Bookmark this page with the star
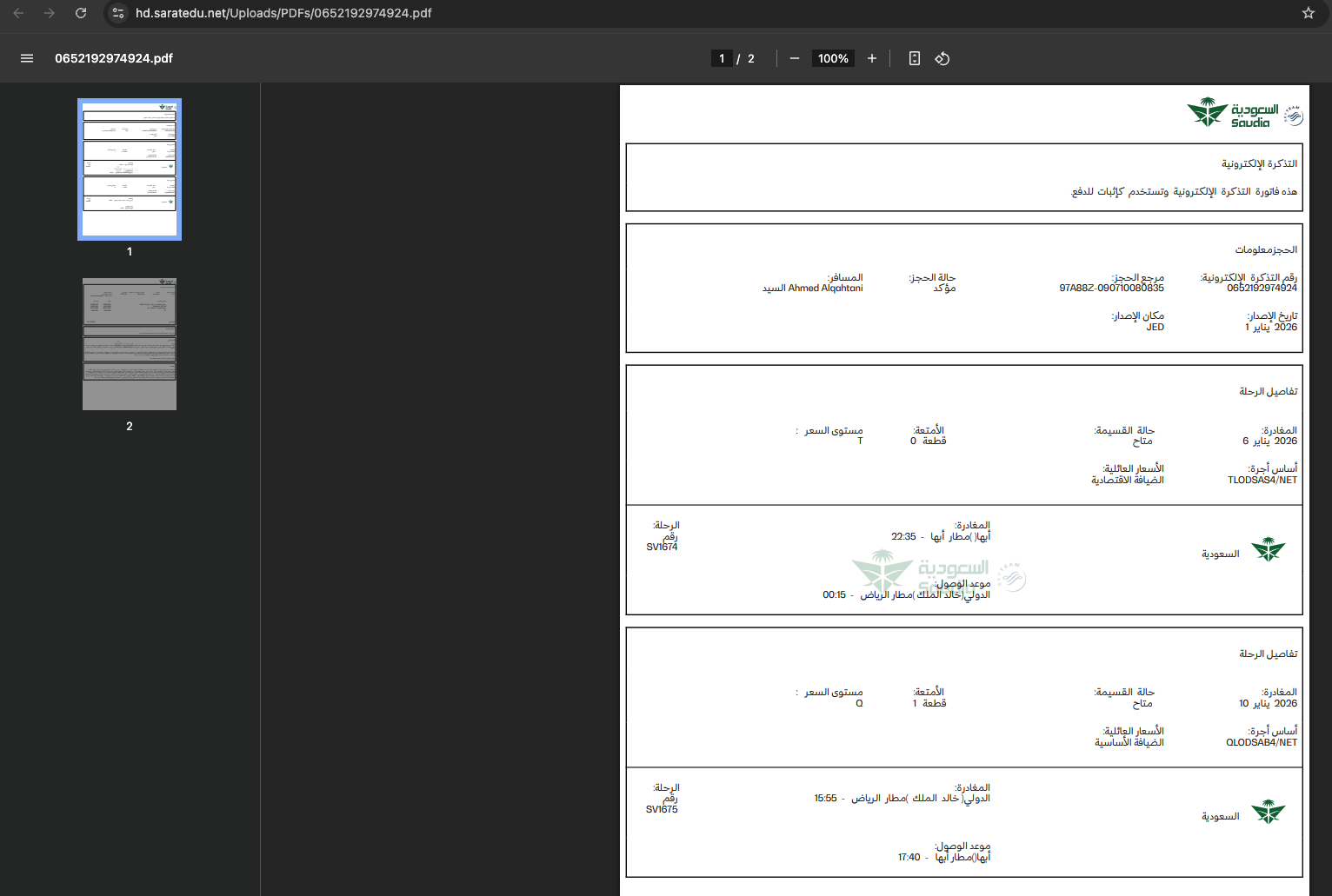 [1308, 13]
